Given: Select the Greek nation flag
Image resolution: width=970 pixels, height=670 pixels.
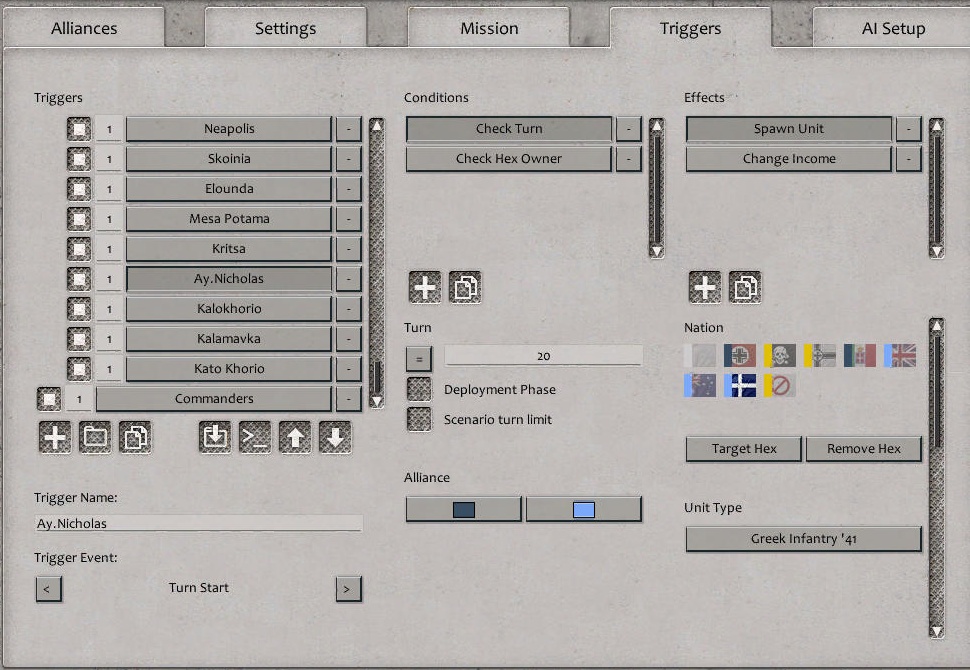Looking at the screenshot, I should point(740,385).
